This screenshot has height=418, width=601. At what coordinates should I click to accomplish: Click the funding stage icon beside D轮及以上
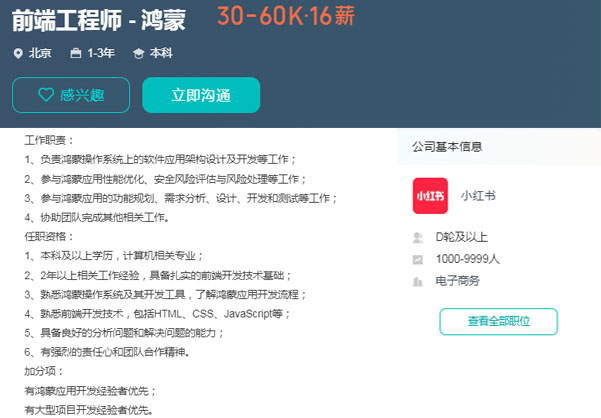pyautogui.click(x=417, y=238)
